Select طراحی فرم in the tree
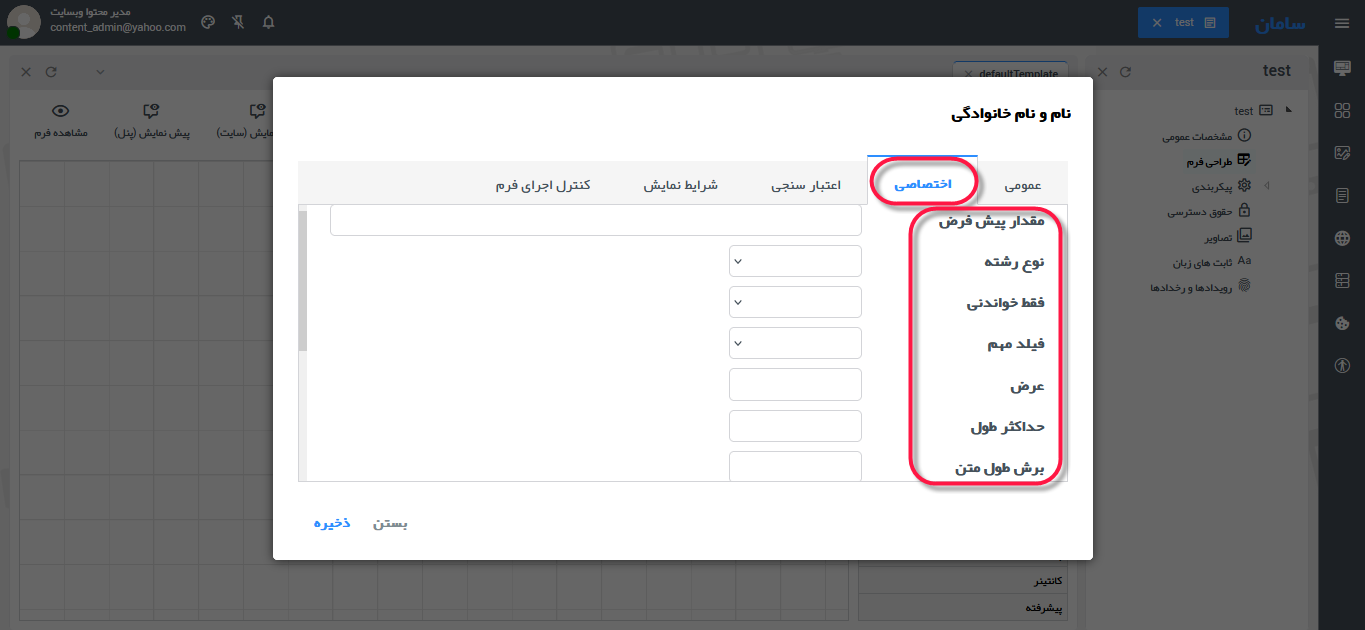This screenshot has height=630, width=1365. [x=1211, y=160]
